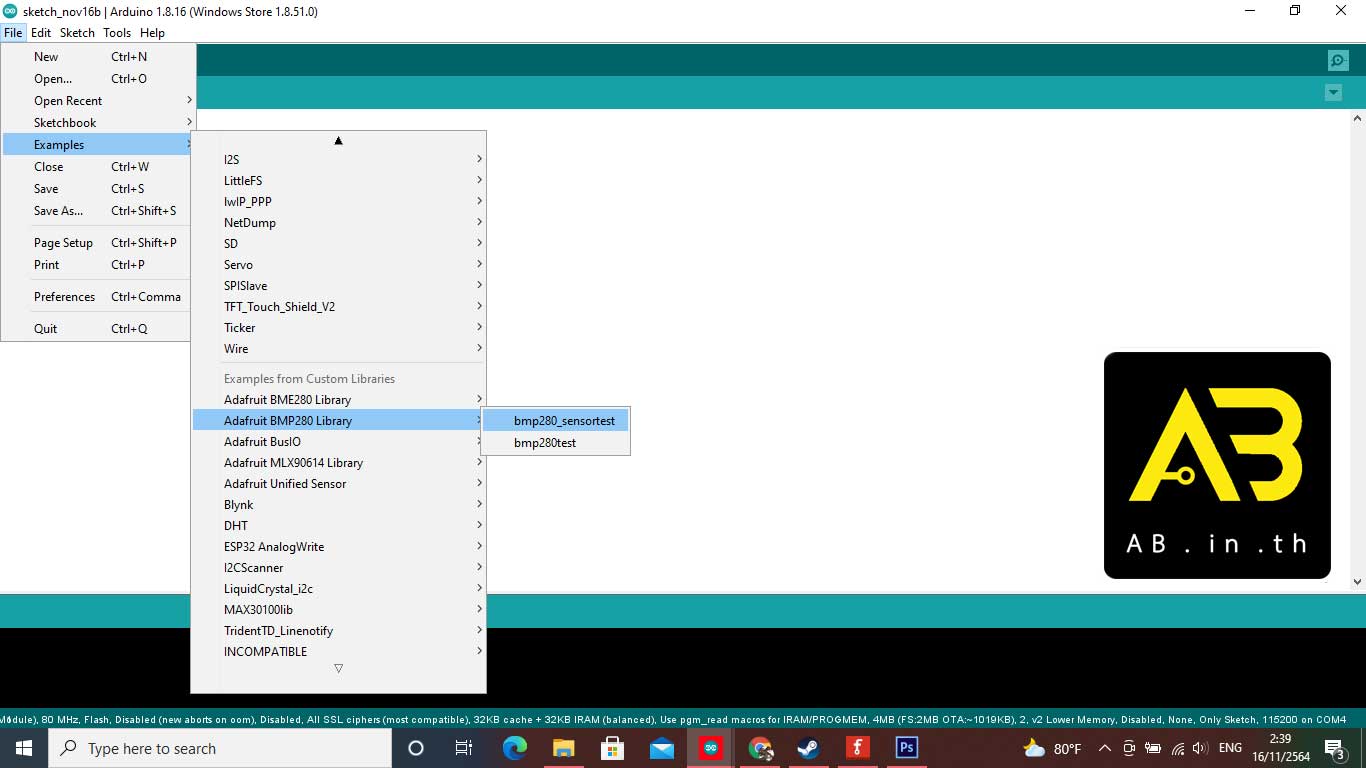Expand the SD examples submenu

point(338,244)
